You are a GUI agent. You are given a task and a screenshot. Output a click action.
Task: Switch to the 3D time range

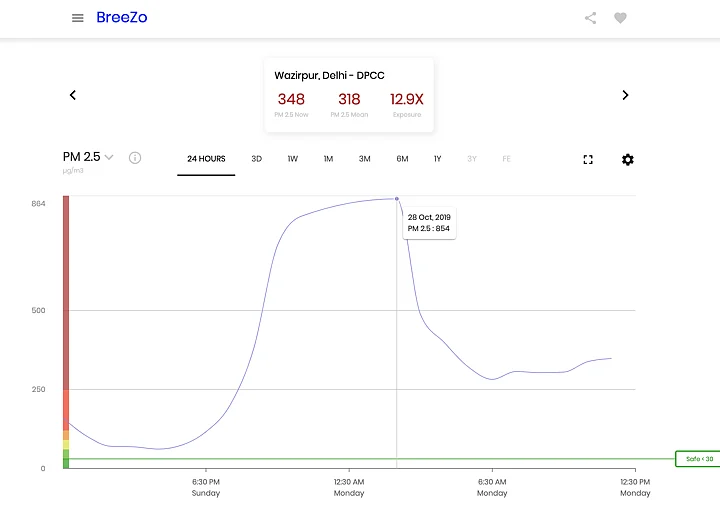256,159
